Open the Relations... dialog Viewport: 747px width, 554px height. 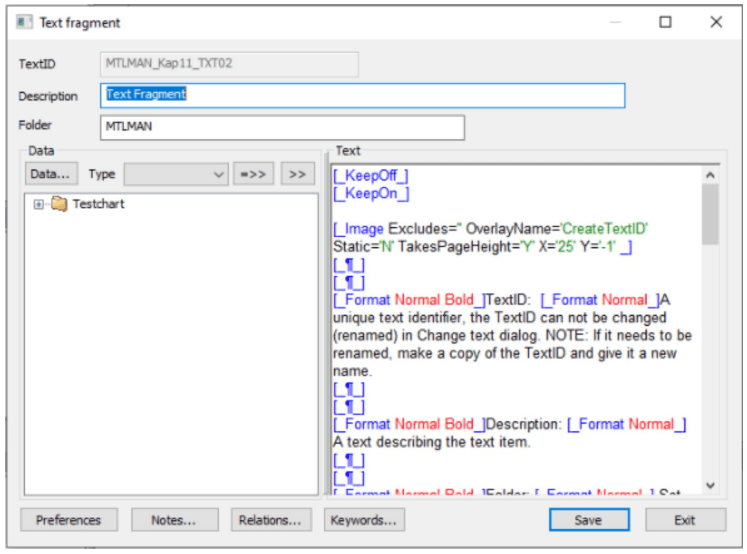[x=270, y=520]
